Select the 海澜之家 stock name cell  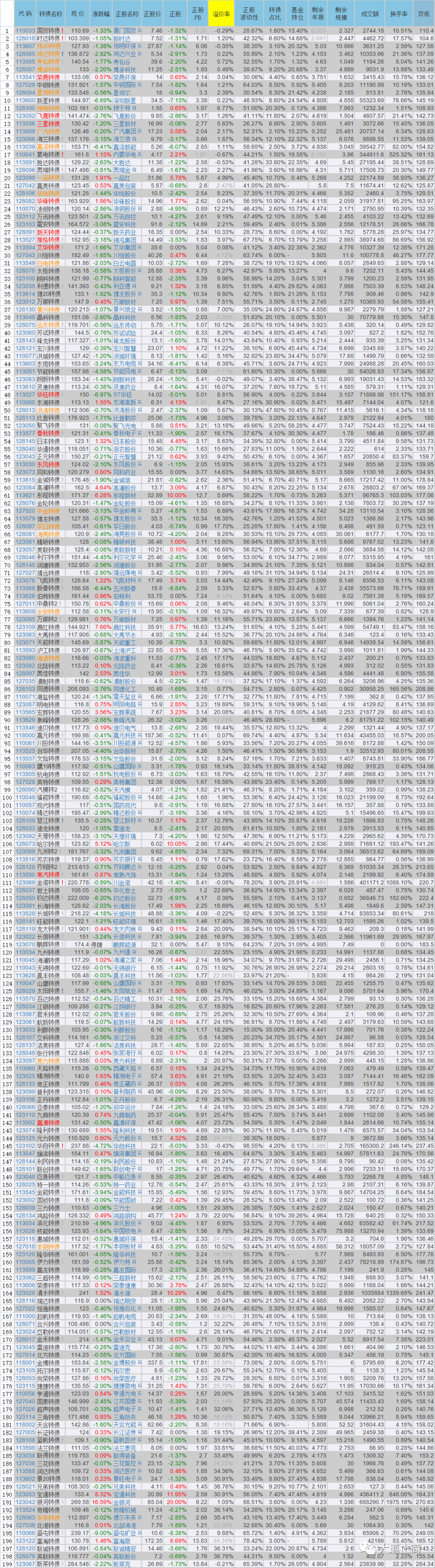(127, 960)
